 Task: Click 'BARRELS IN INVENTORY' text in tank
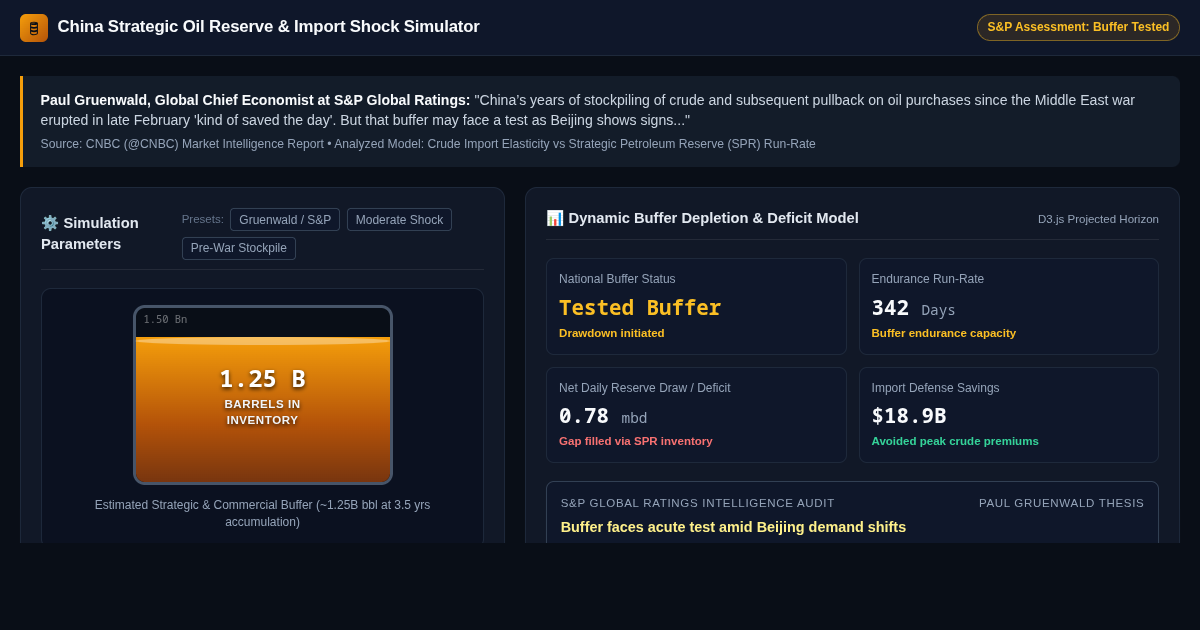tap(263, 412)
